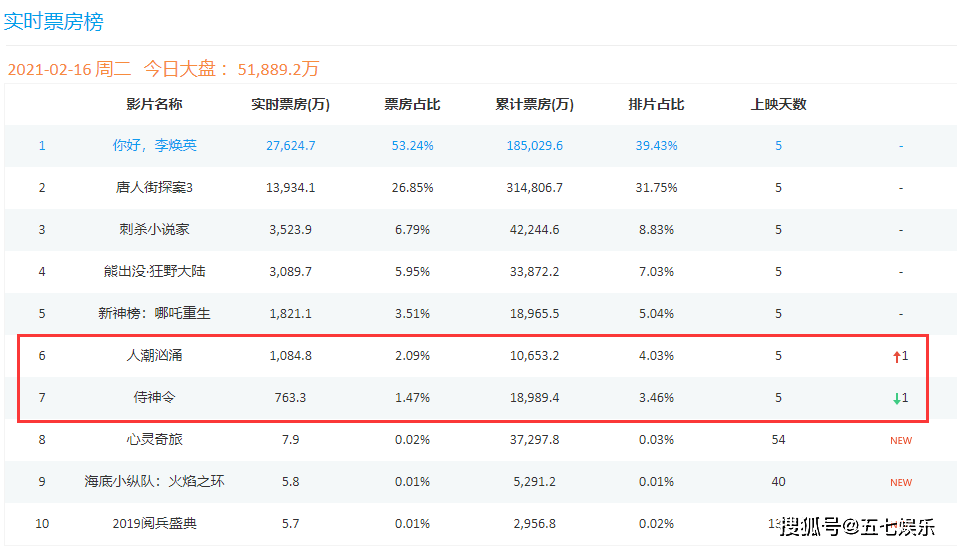The width and height of the screenshot is (957, 548).
Task: Open the film 心灵奇旅
Action: point(154,439)
